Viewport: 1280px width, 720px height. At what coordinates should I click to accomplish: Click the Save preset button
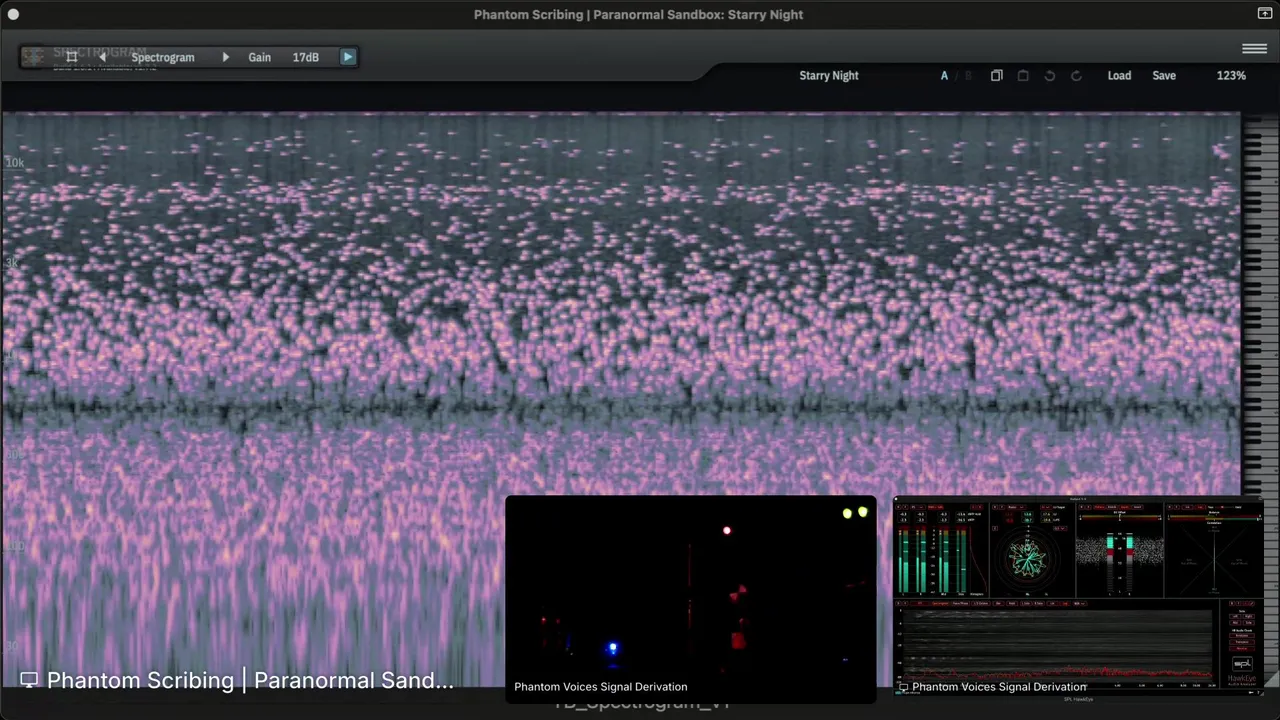1164,76
